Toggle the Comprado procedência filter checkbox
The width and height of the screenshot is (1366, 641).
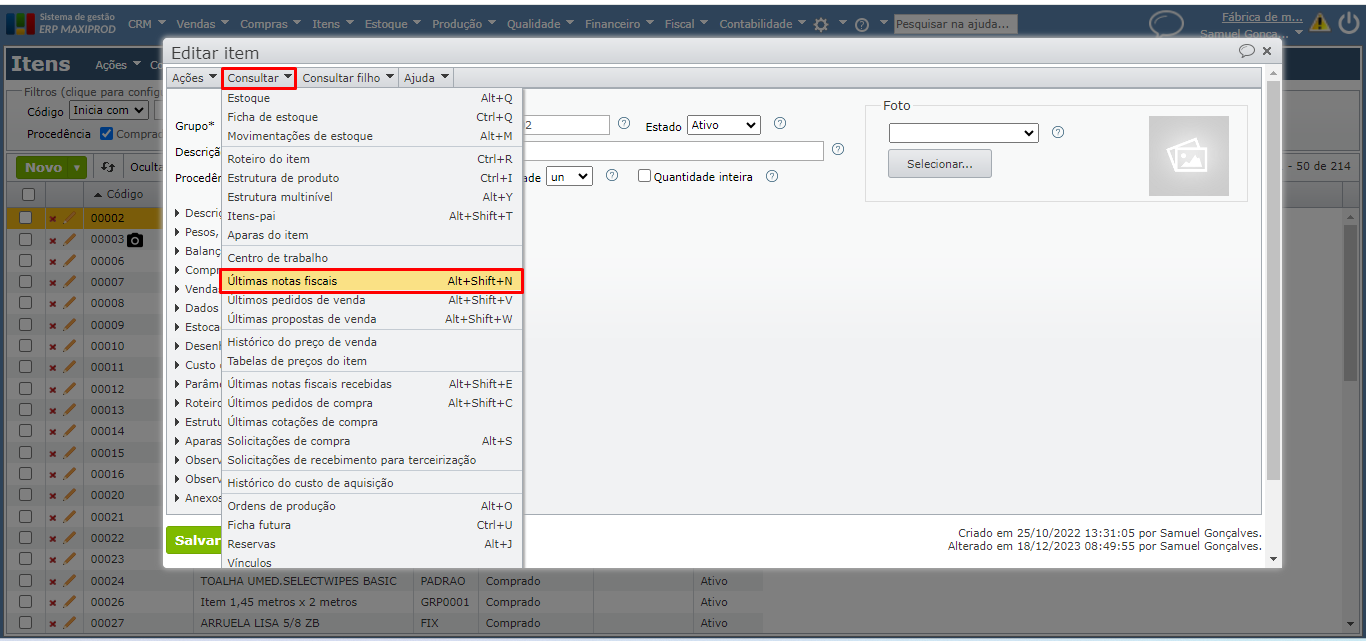[106, 134]
